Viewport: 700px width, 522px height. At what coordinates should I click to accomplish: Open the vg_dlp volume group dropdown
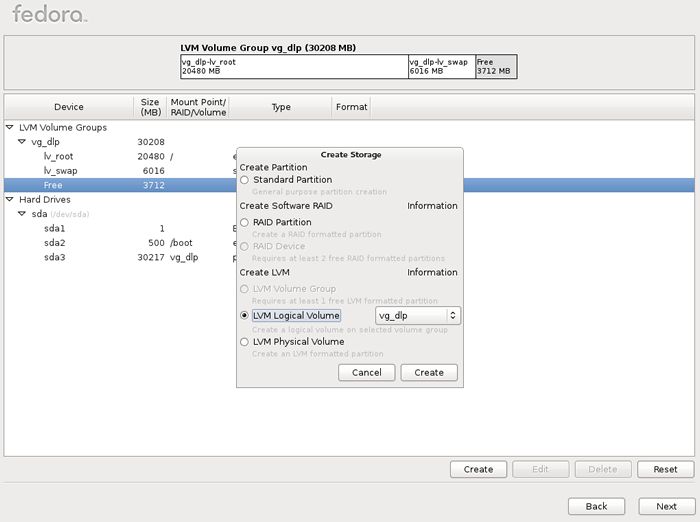pyautogui.click(x=417, y=316)
